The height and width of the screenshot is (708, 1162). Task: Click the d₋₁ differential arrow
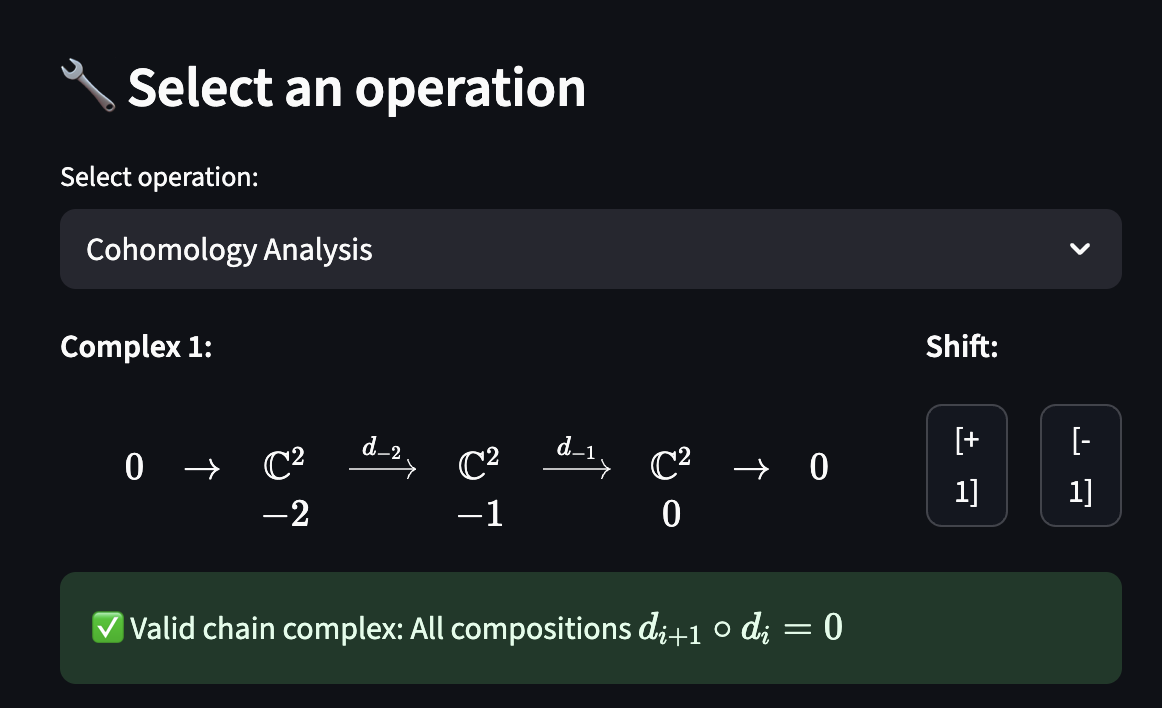[577, 458]
